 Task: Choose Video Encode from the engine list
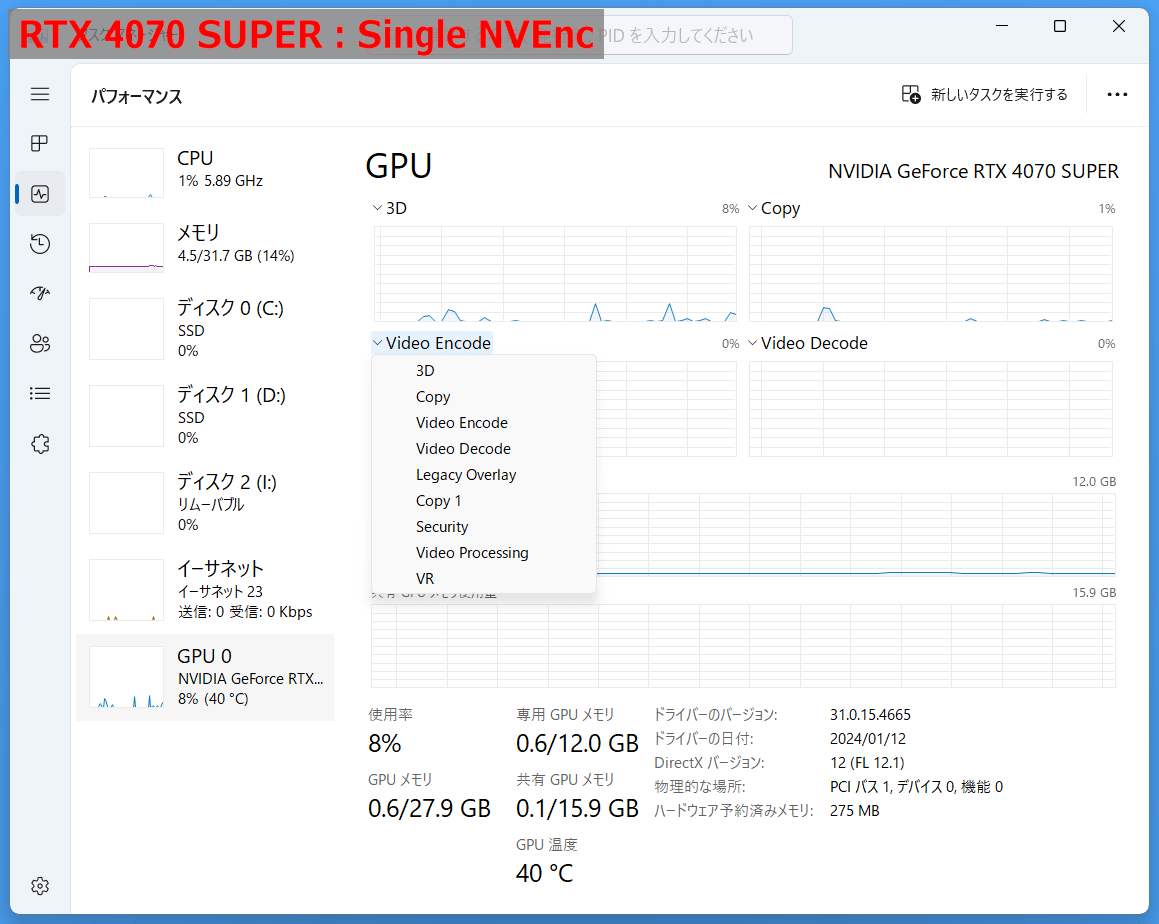click(x=483, y=423)
